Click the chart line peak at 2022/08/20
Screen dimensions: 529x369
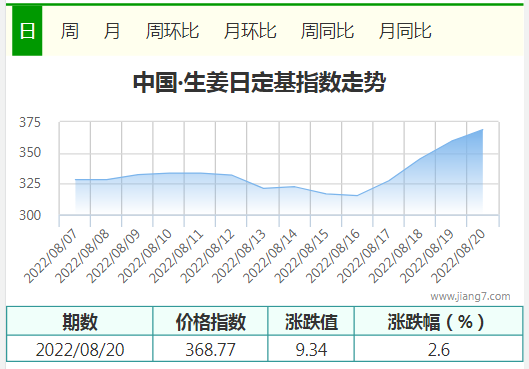tap(482, 130)
